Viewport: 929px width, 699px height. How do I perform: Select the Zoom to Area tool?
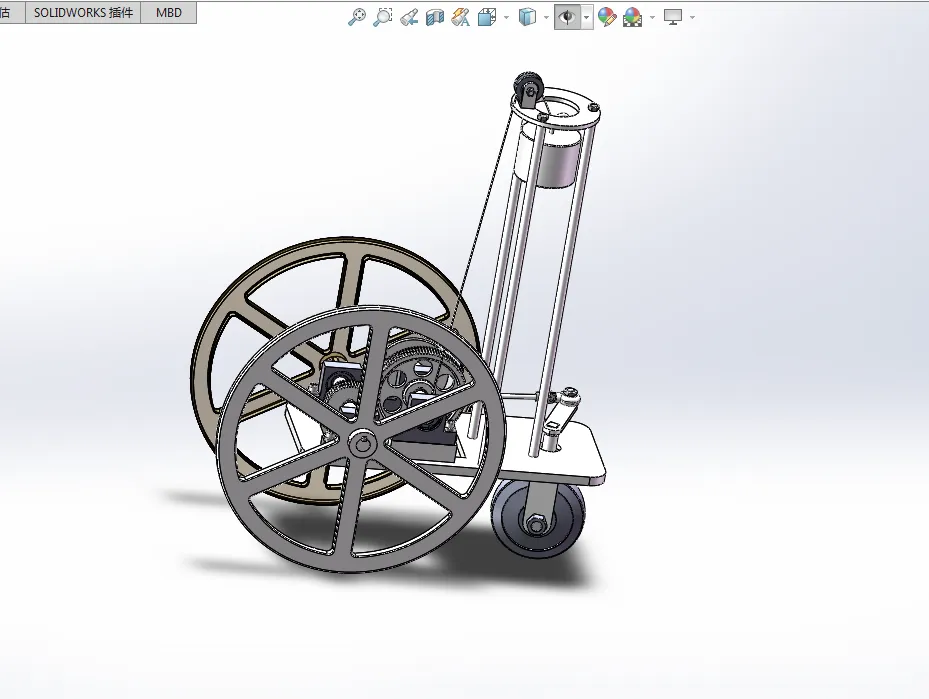pyautogui.click(x=383, y=17)
